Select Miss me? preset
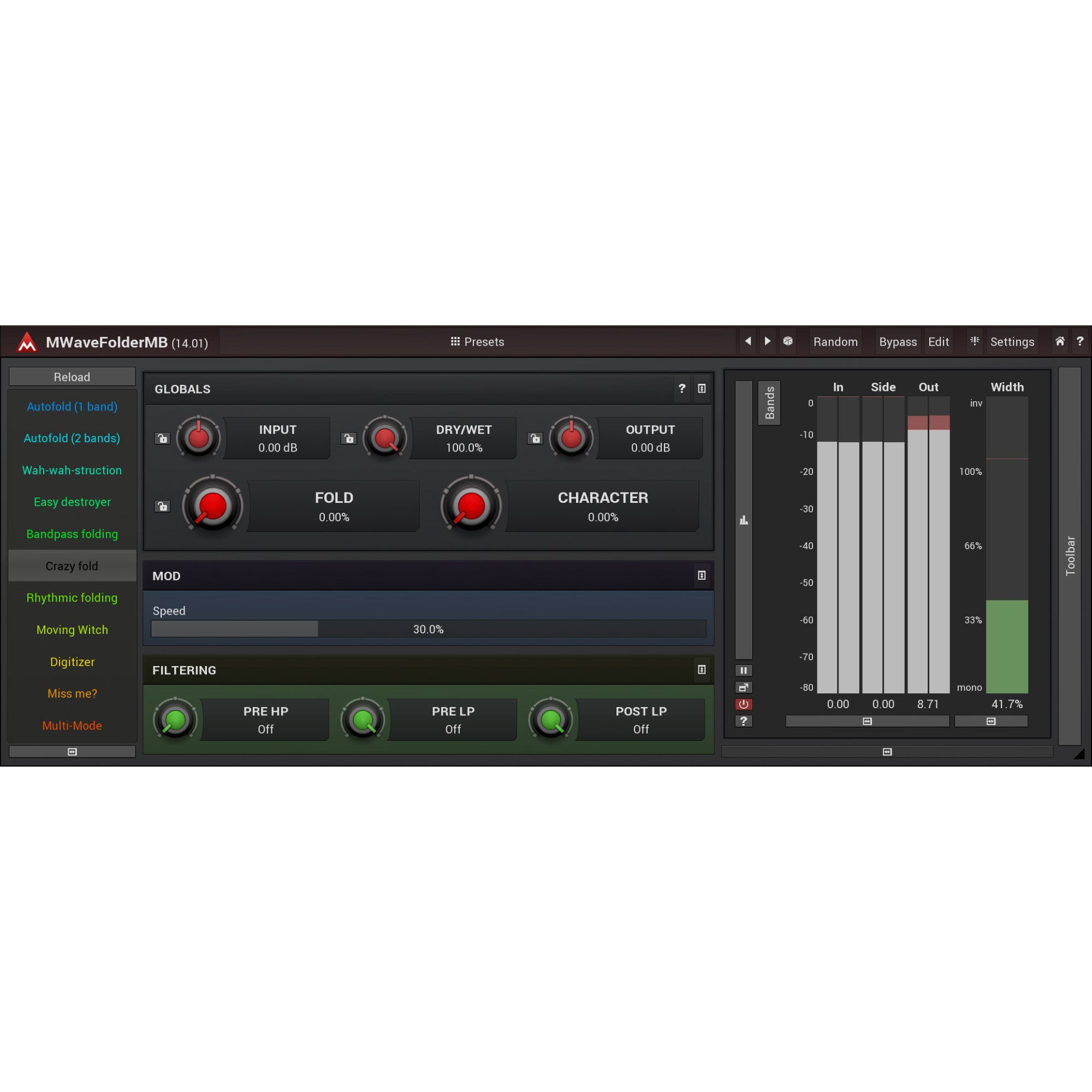 tap(72, 693)
